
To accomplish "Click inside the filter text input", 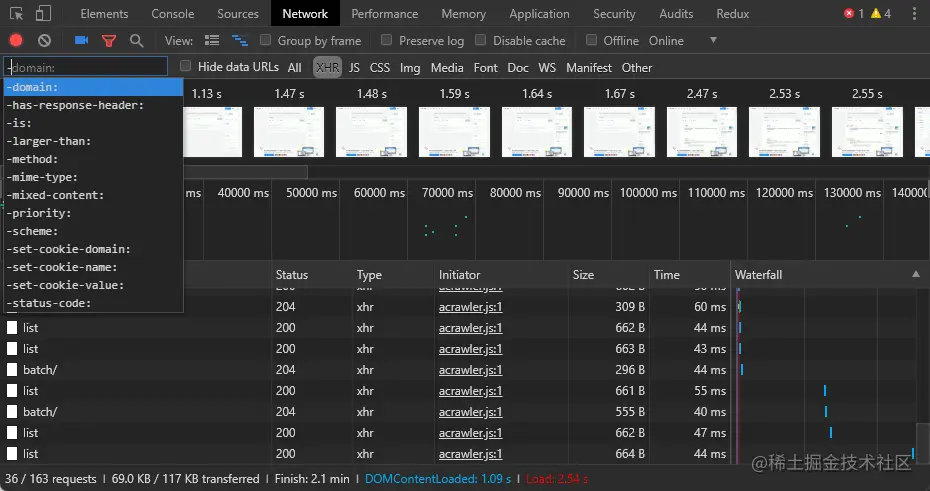I will click(86, 68).
